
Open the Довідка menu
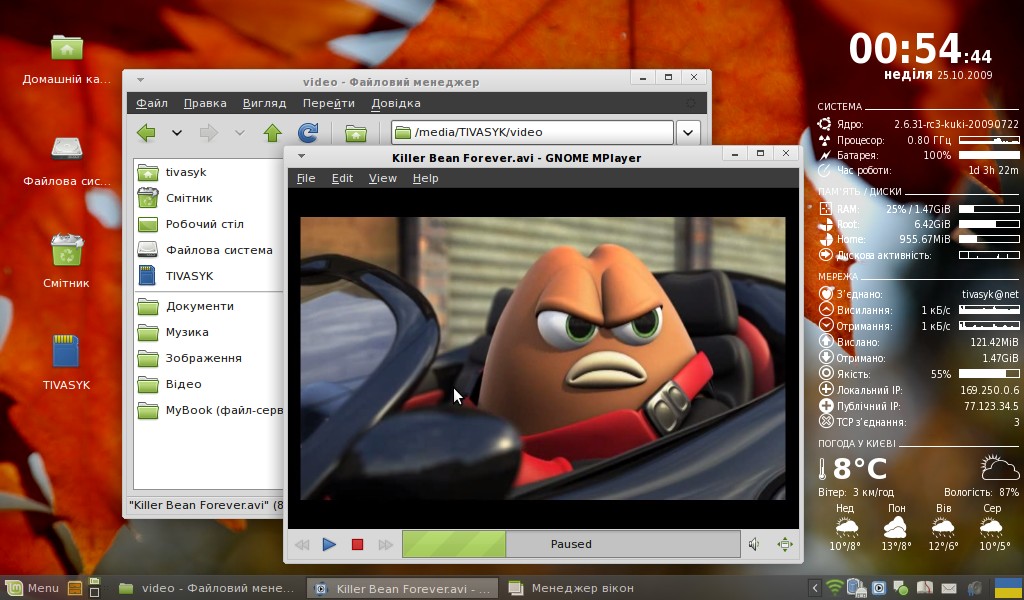pyautogui.click(x=396, y=103)
